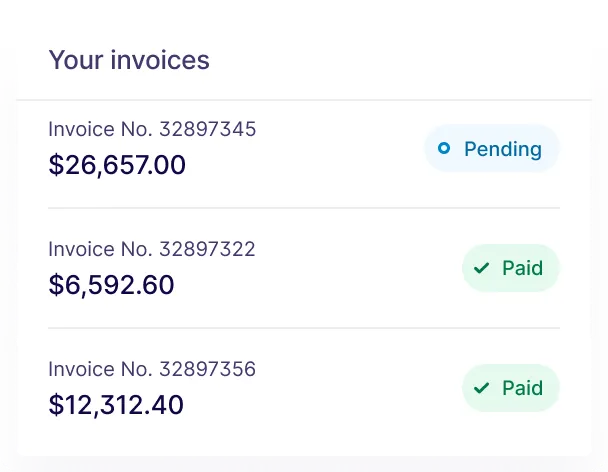Click Paid text on third invoice row
Viewport: 608px width, 472px height.
(x=522, y=388)
